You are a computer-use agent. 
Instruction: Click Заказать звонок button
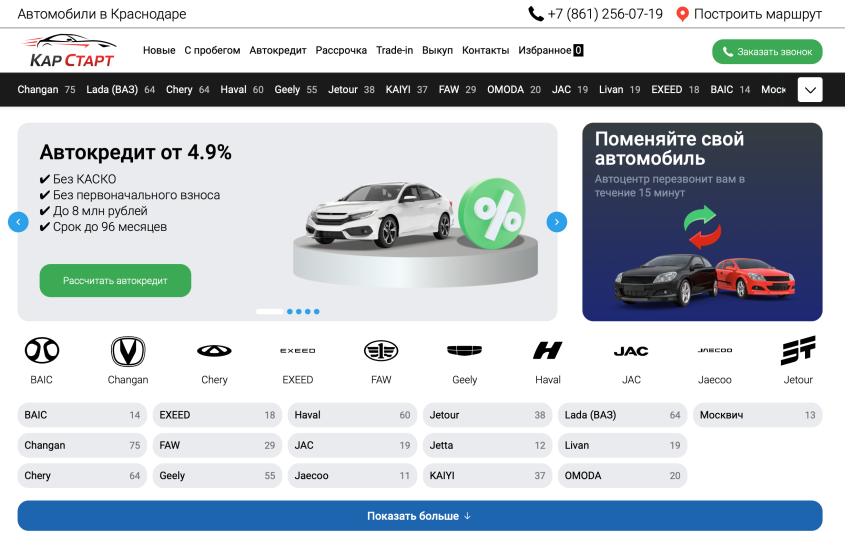tap(767, 52)
